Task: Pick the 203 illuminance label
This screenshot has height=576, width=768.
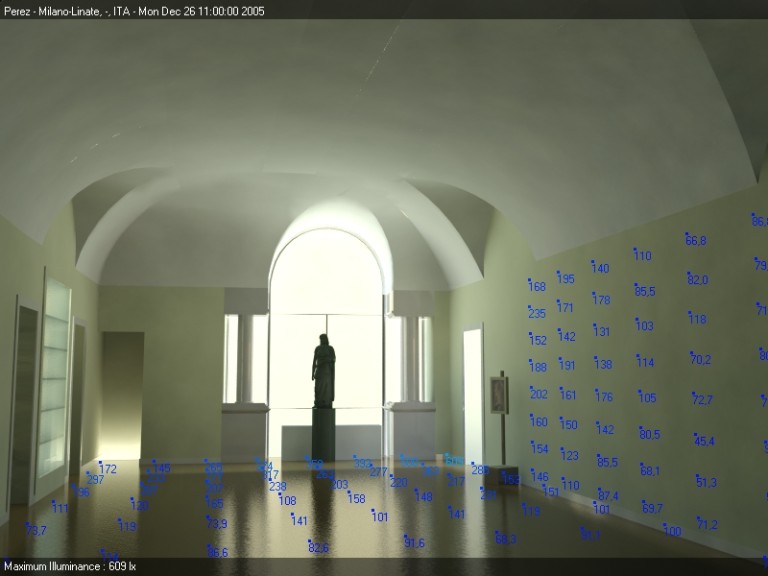Action: 339,484
